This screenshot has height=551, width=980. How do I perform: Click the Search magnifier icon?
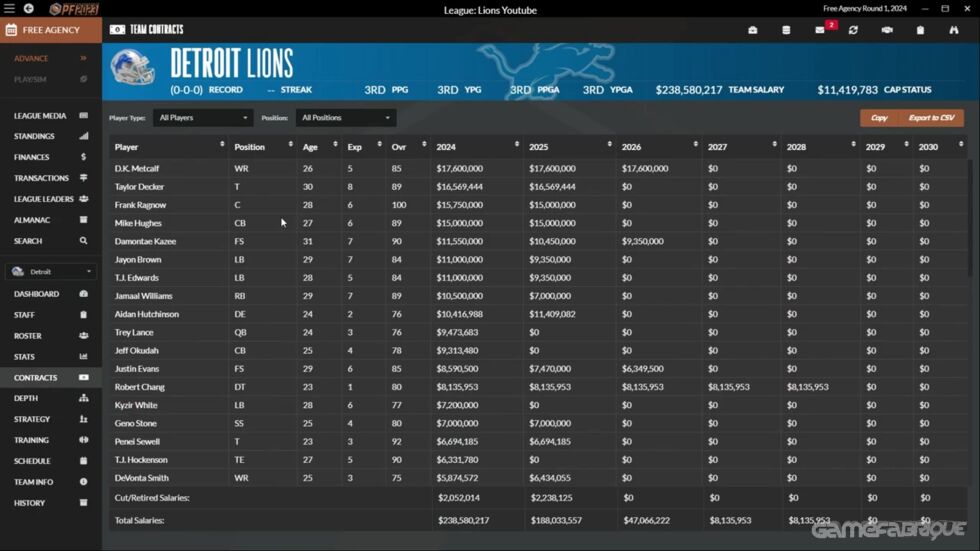pos(84,241)
